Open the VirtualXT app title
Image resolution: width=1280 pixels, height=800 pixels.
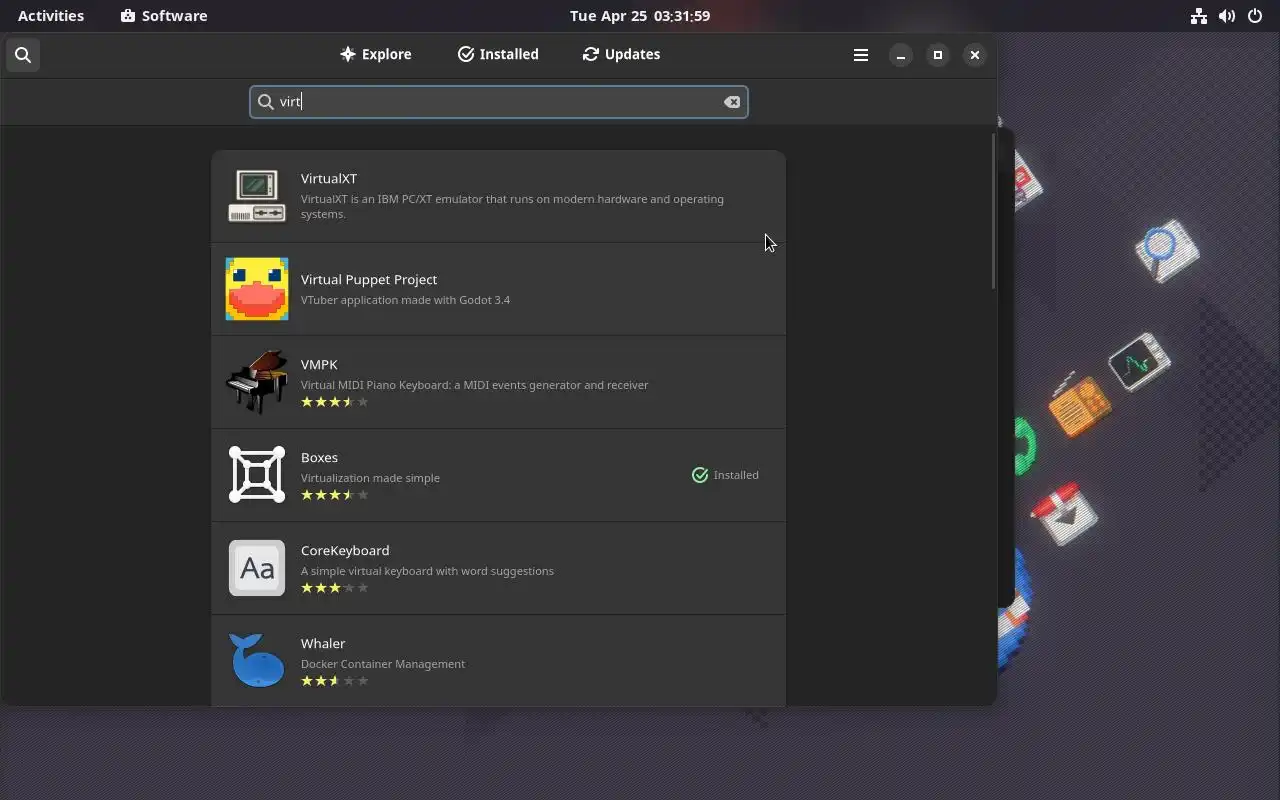pos(329,178)
